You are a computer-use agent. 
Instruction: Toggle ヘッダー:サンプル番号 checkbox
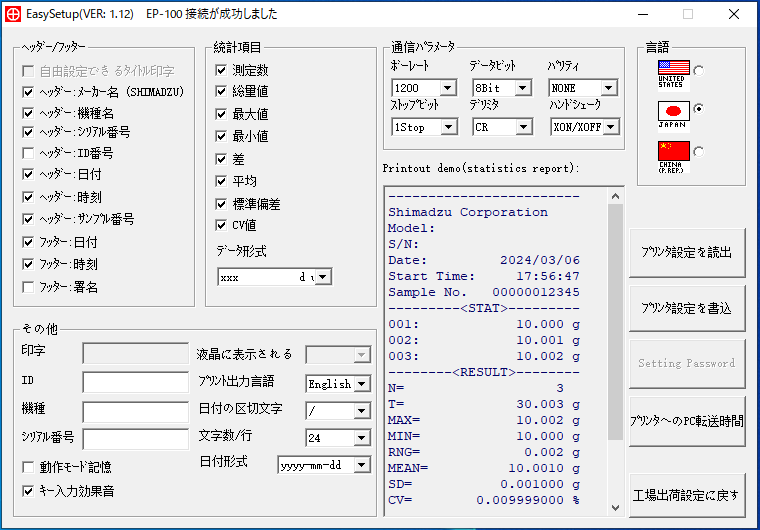tap(28, 219)
